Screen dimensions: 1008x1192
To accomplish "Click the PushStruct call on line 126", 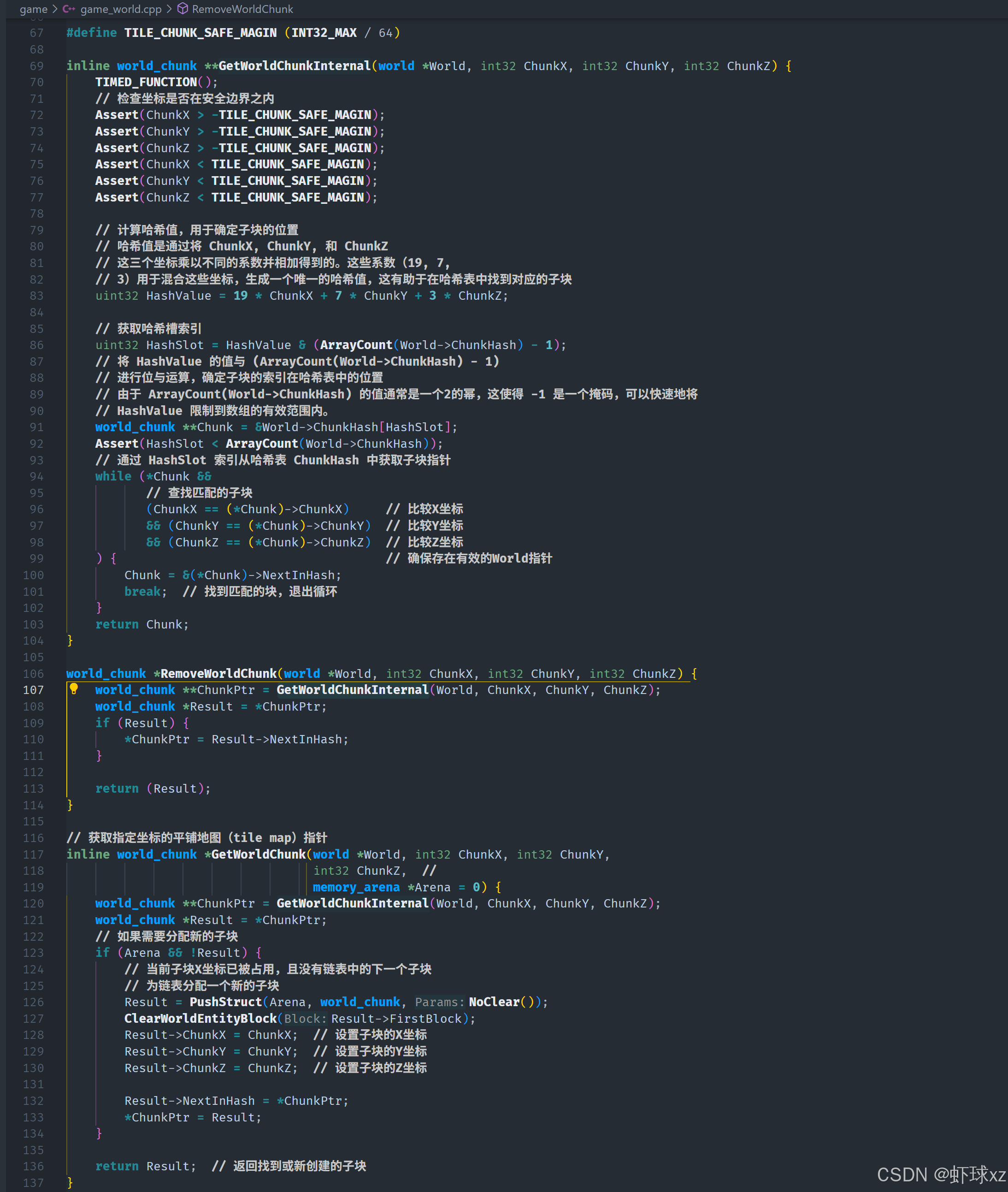I will click(x=225, y=1002).
